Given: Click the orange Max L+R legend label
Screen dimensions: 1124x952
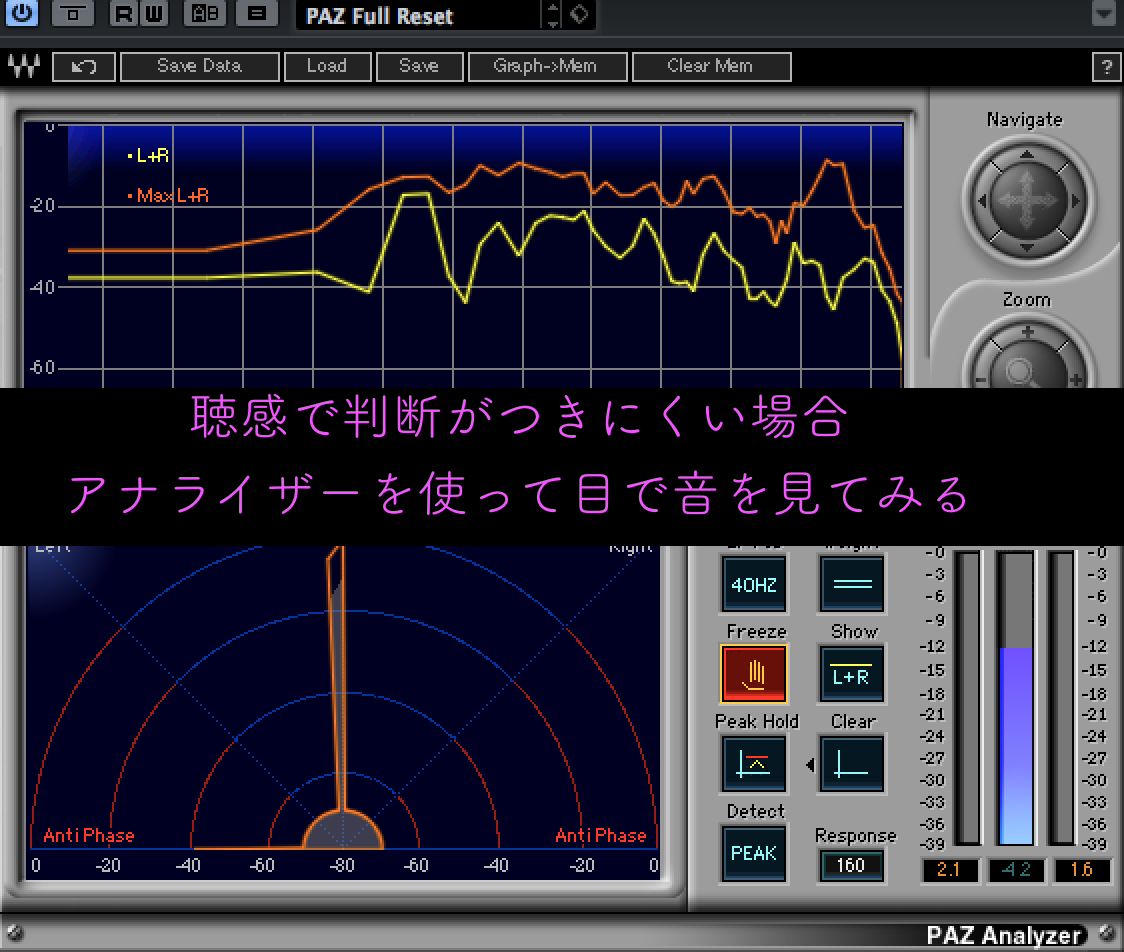Looking at the screenshot, I should (168, 195).
